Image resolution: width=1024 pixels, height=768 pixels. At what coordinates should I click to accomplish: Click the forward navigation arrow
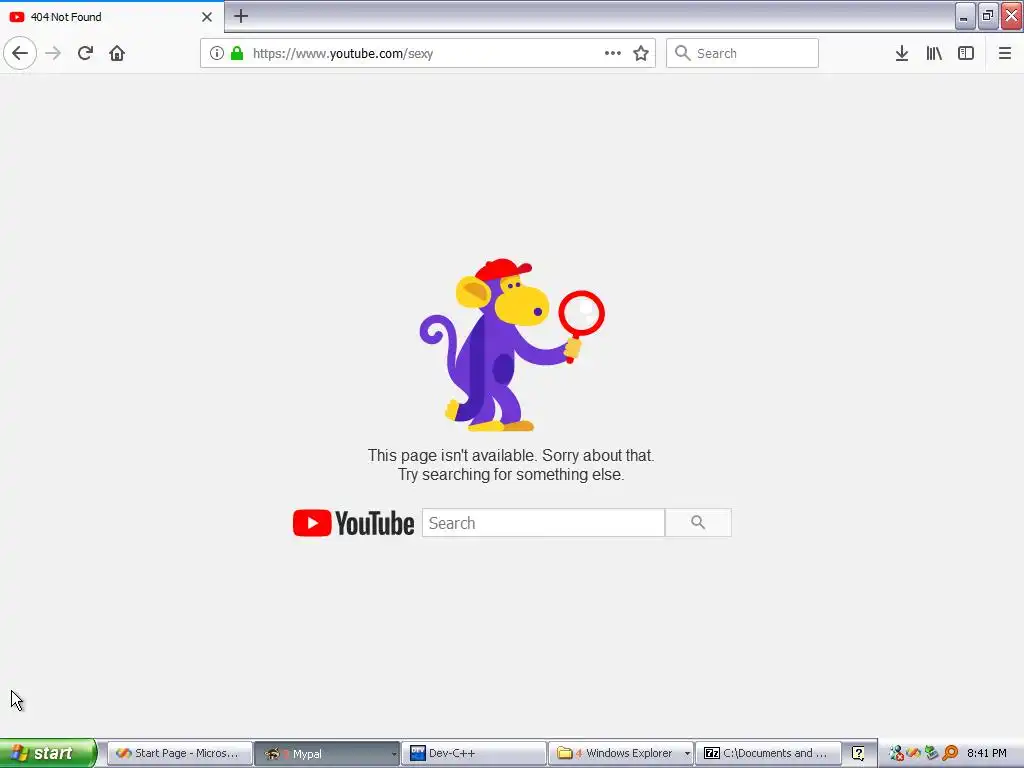53,53
